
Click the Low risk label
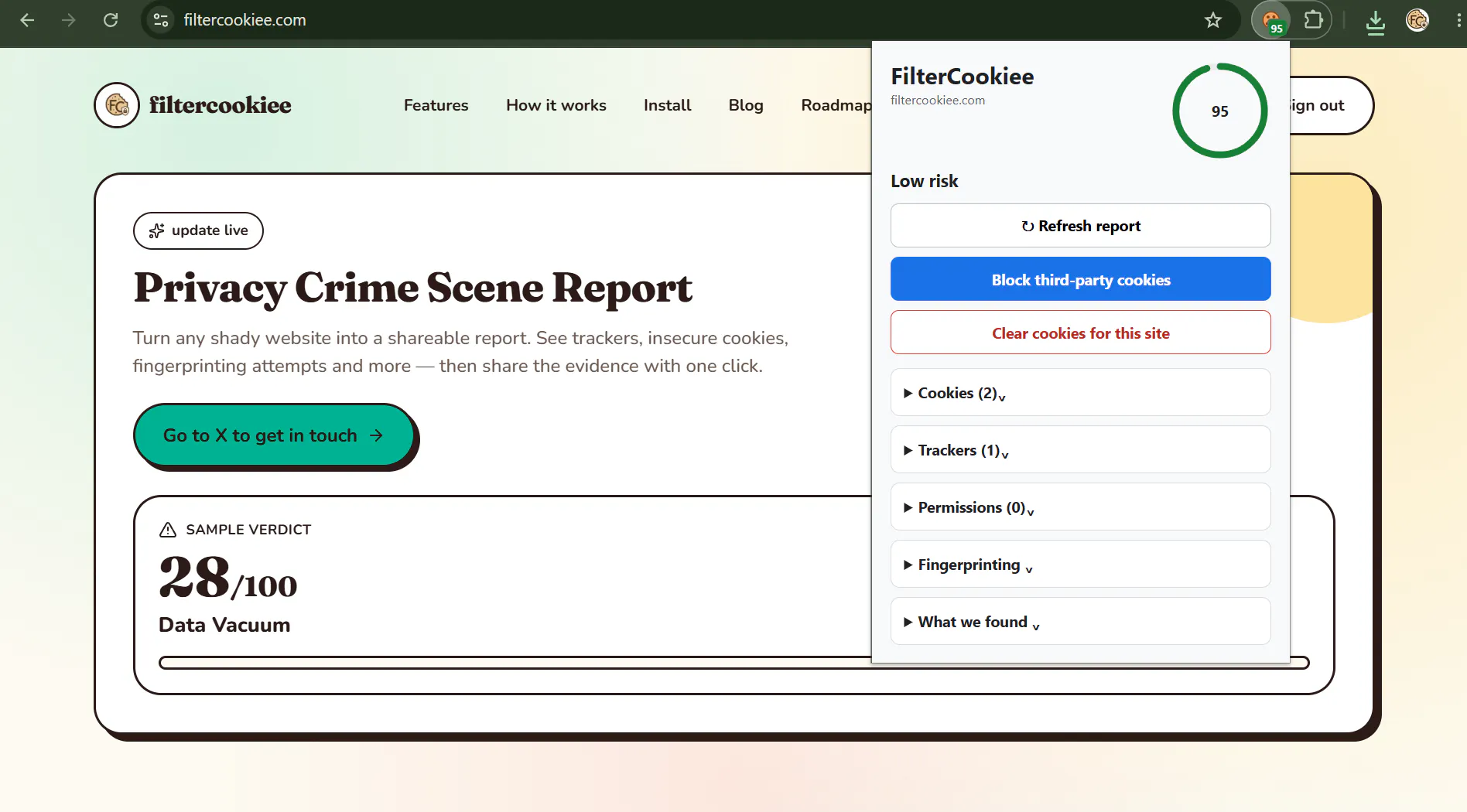click(924, 181)
